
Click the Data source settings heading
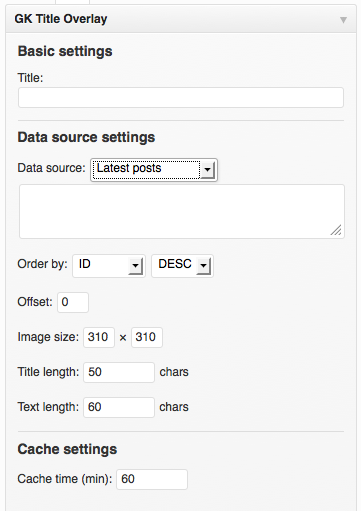[86, 137]
